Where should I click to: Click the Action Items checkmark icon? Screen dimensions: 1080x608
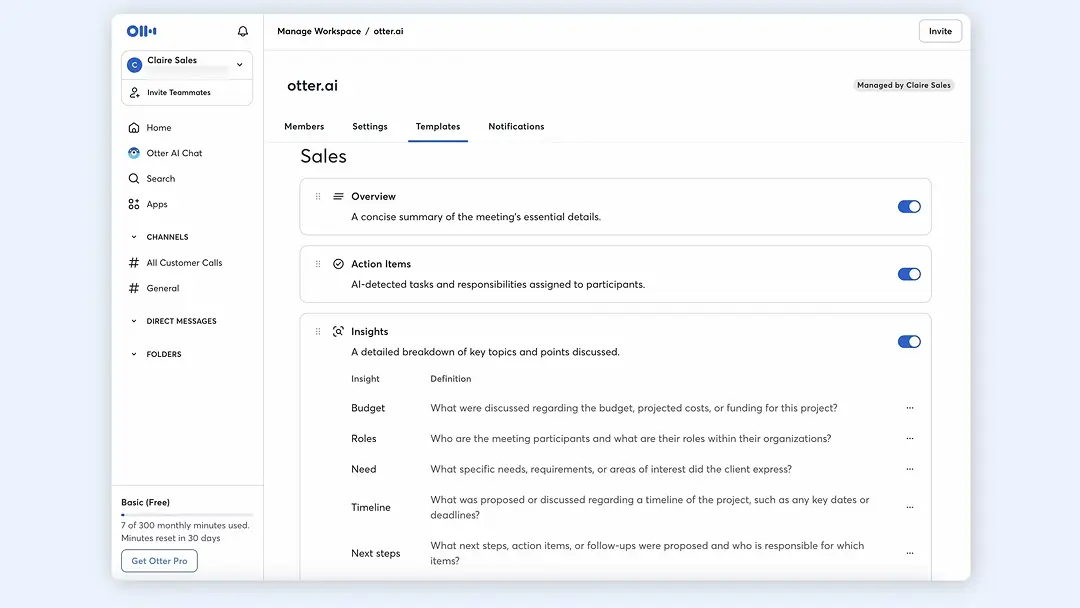coord(338,264)
